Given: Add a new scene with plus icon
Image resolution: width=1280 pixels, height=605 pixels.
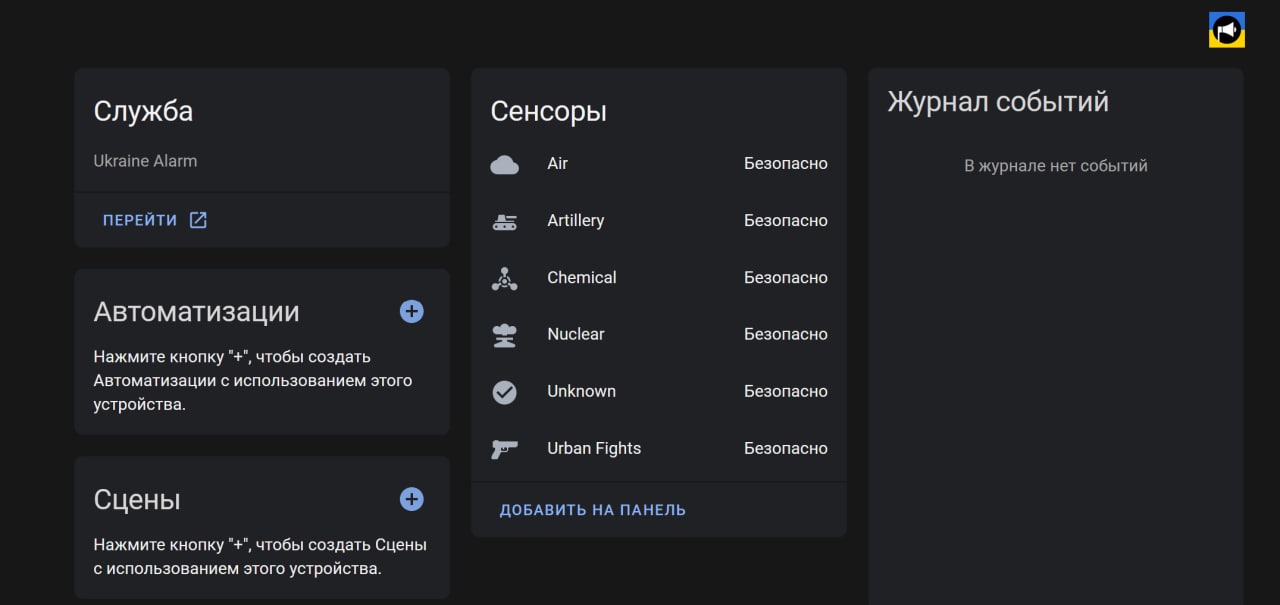Looking at the screenshot, I should pyautogui.click(x=412, y=499).
